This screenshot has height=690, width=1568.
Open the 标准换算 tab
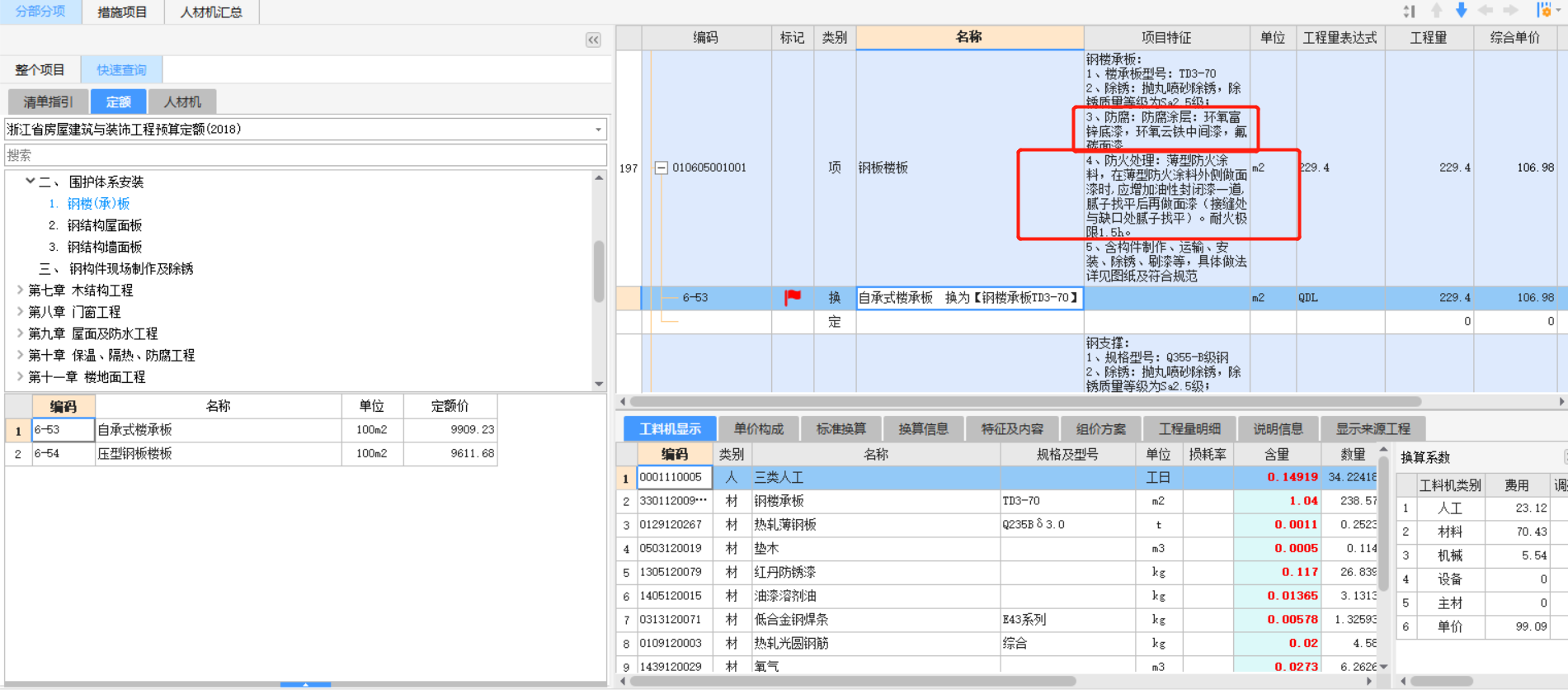[841, 429]
